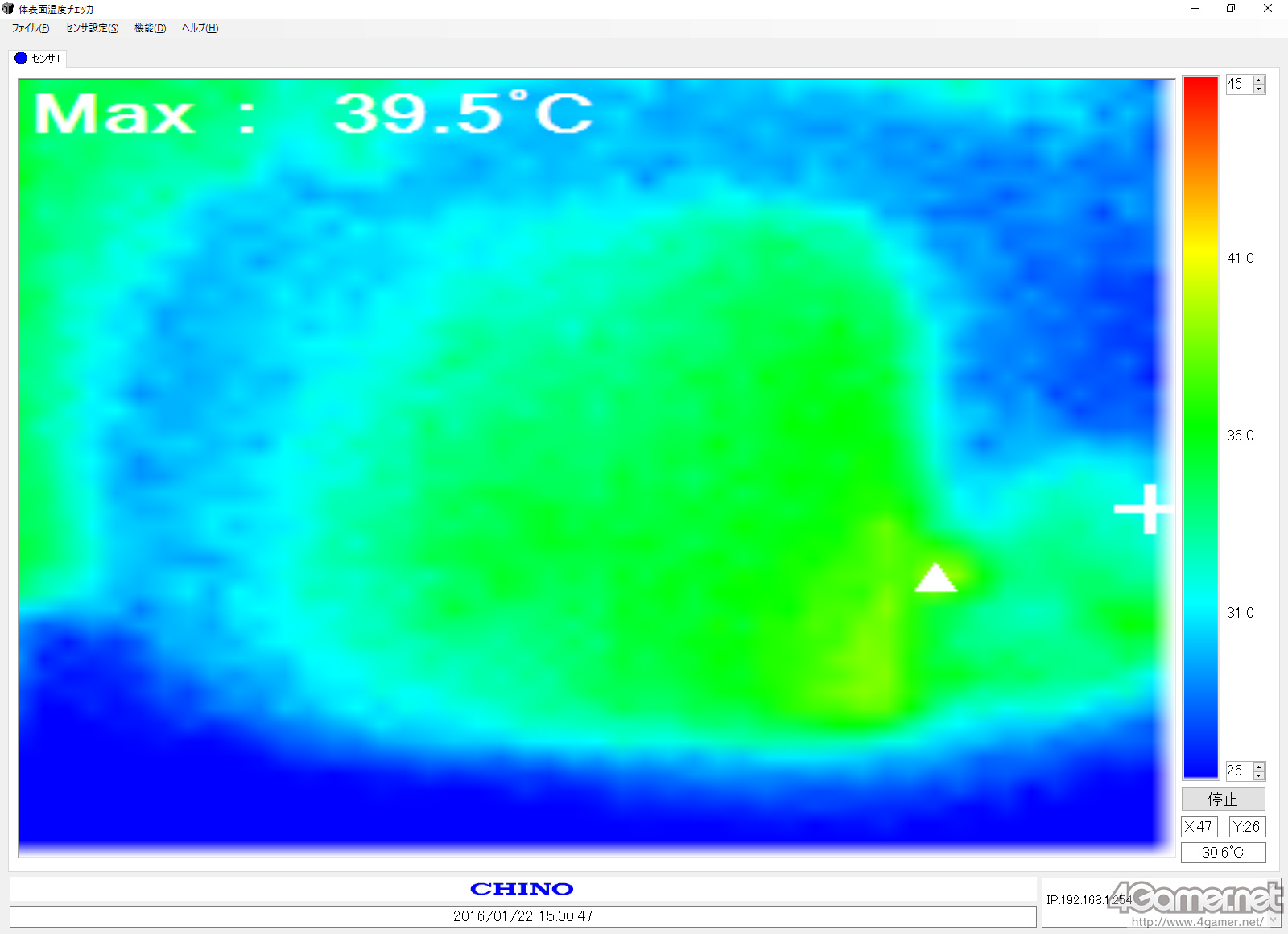The image size is (1288, 934).
Task: Click the X:47 coordinate field
Action: (1199, 827)
